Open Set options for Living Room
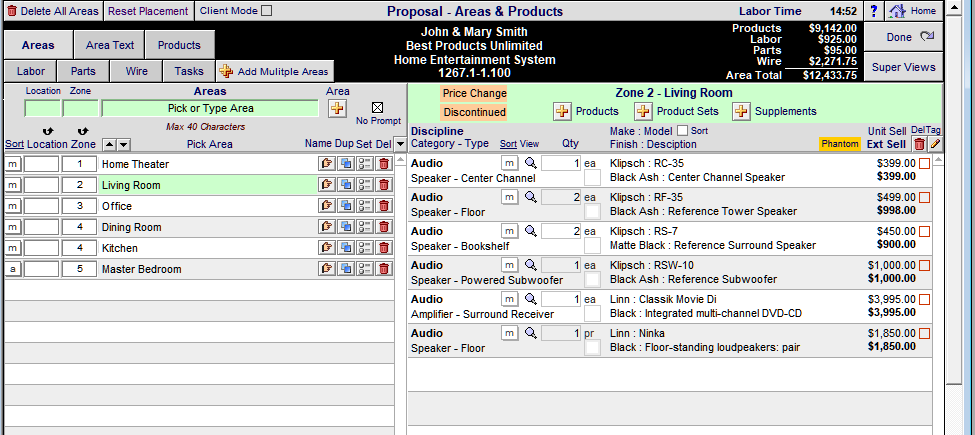 [x=365, y=185]
